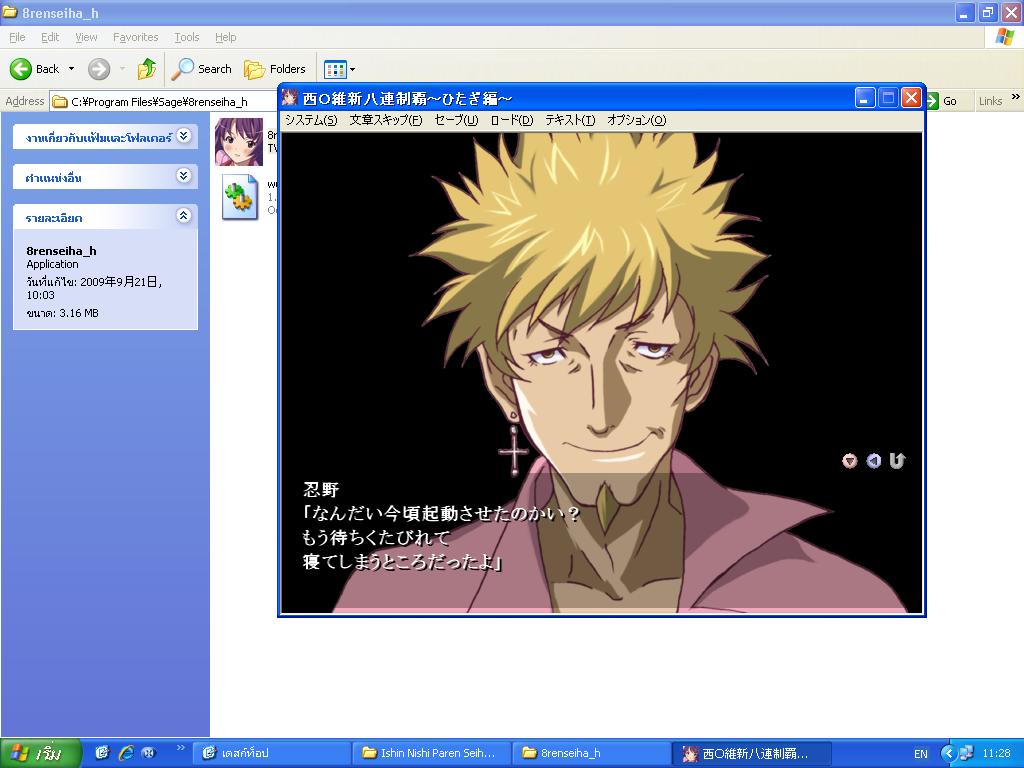Open the Views button dropdown arrow
This screenshot has height=768, width=1024.
pos(353,69)
